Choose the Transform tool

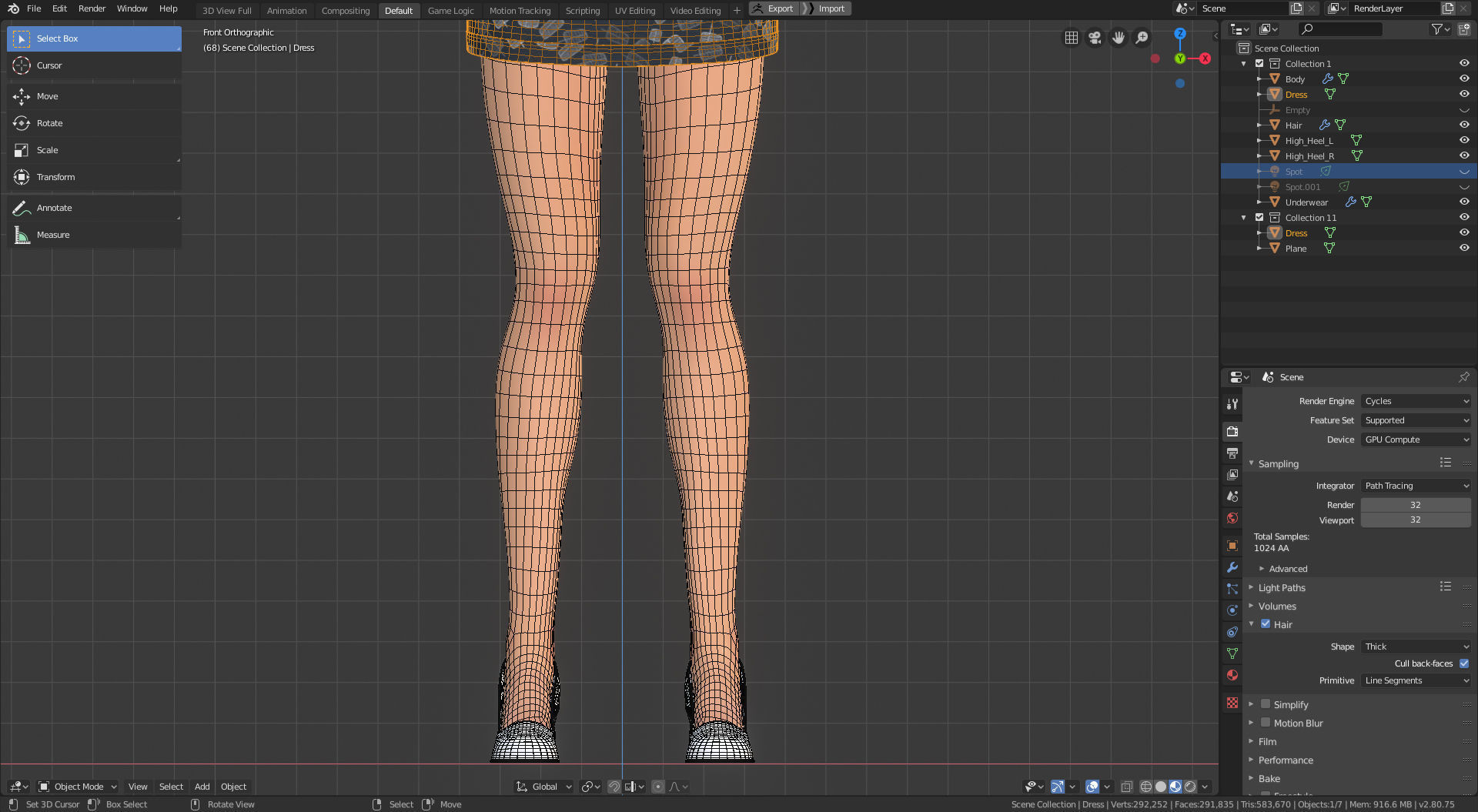[x=94, y=177]
